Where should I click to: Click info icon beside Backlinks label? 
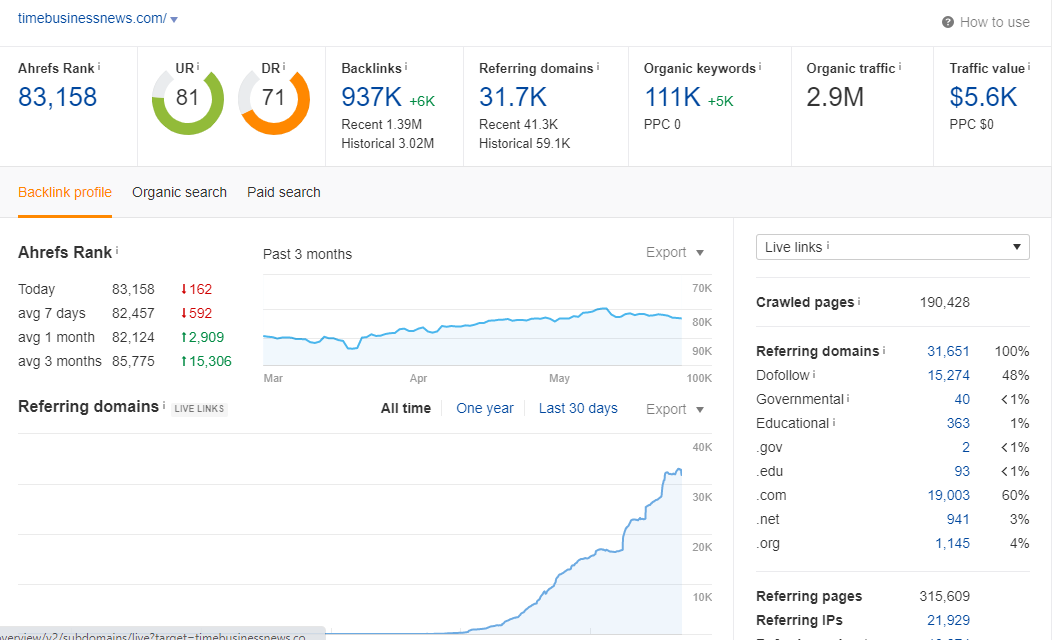(x=406, y=67)
